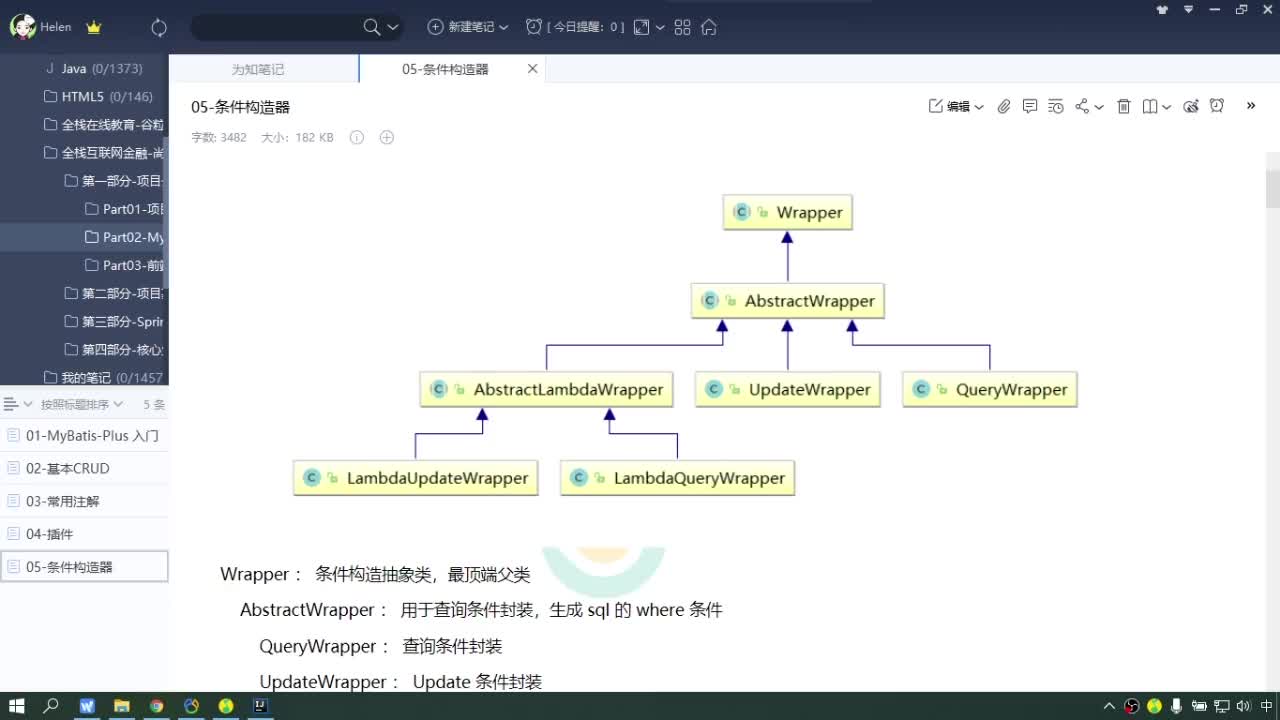
Task: Click the share icon
Action: click(1082, 106)
